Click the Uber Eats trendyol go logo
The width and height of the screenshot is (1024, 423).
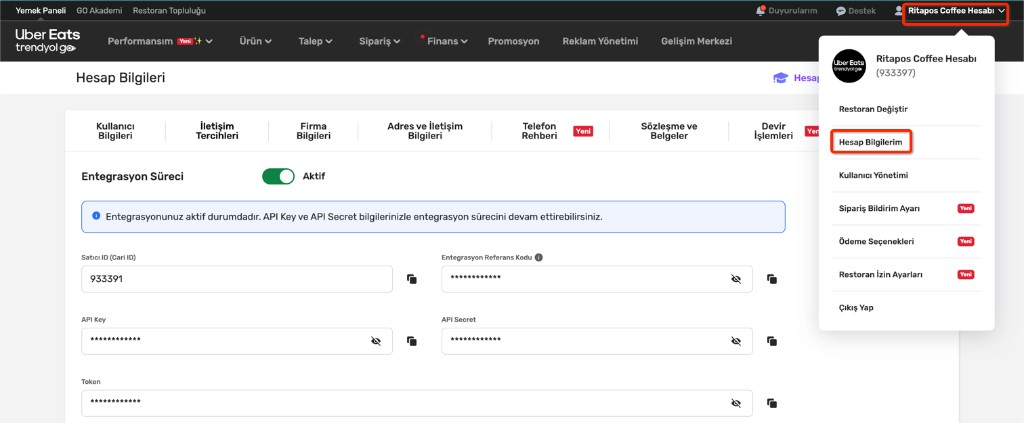pos(46,40)
